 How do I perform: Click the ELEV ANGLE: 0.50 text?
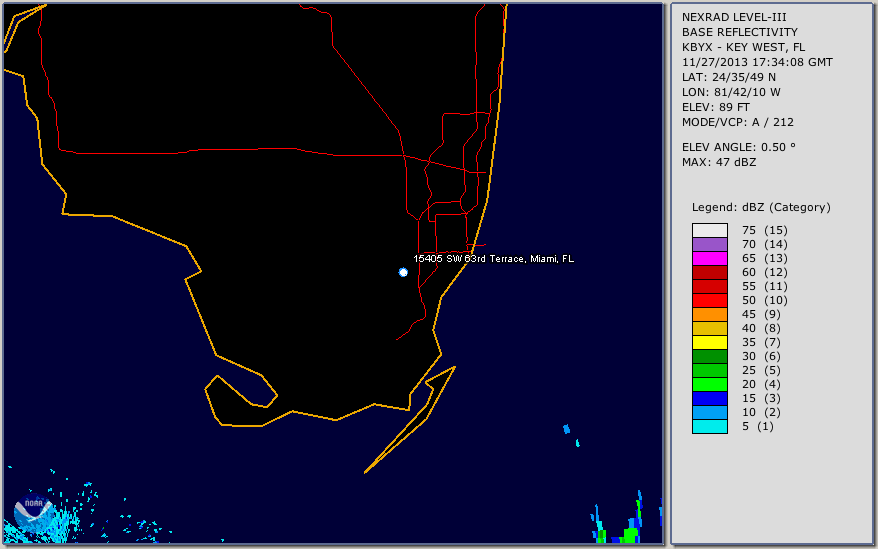coord(739,147)
